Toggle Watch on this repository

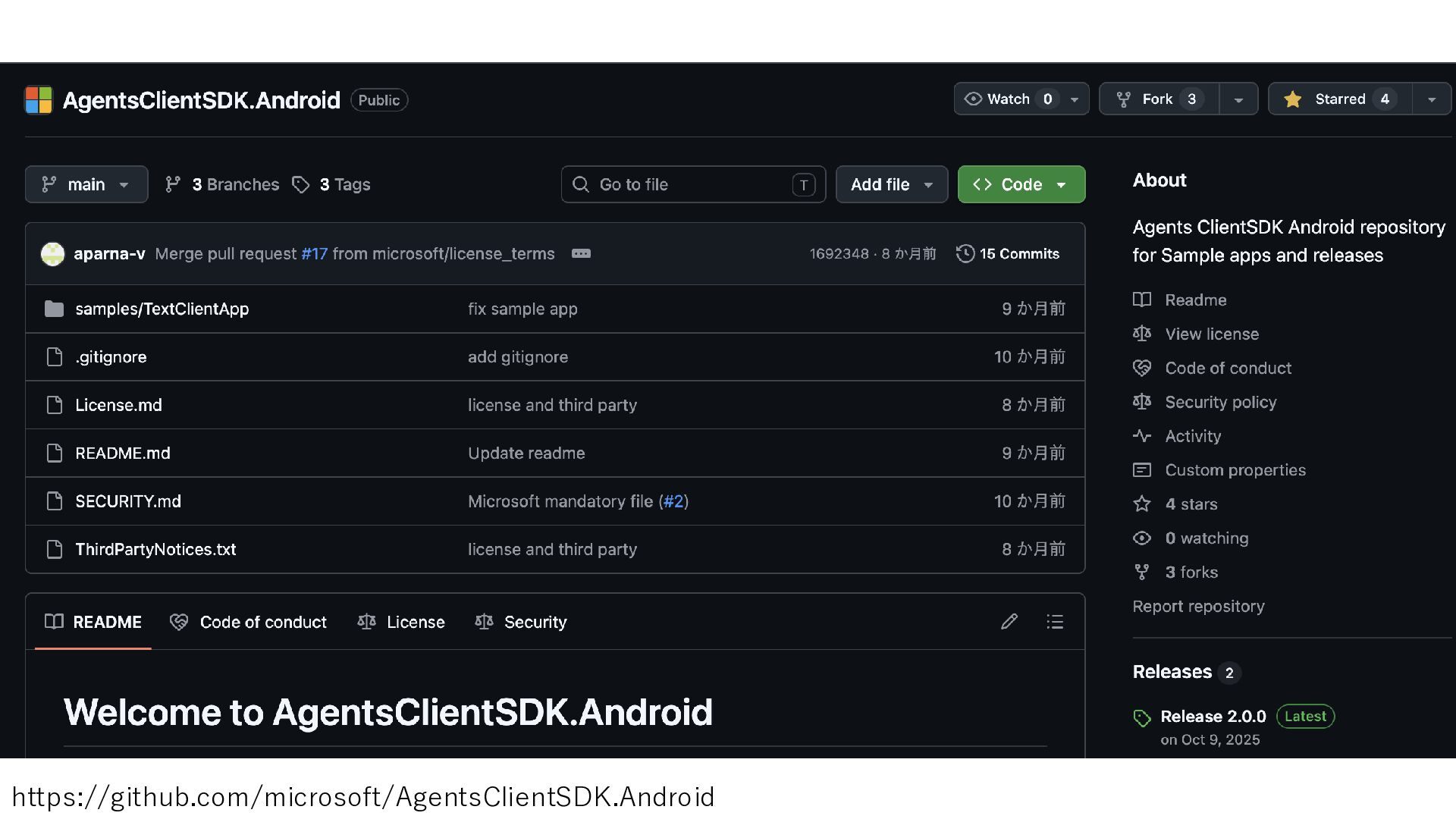tap(1008, 99)
